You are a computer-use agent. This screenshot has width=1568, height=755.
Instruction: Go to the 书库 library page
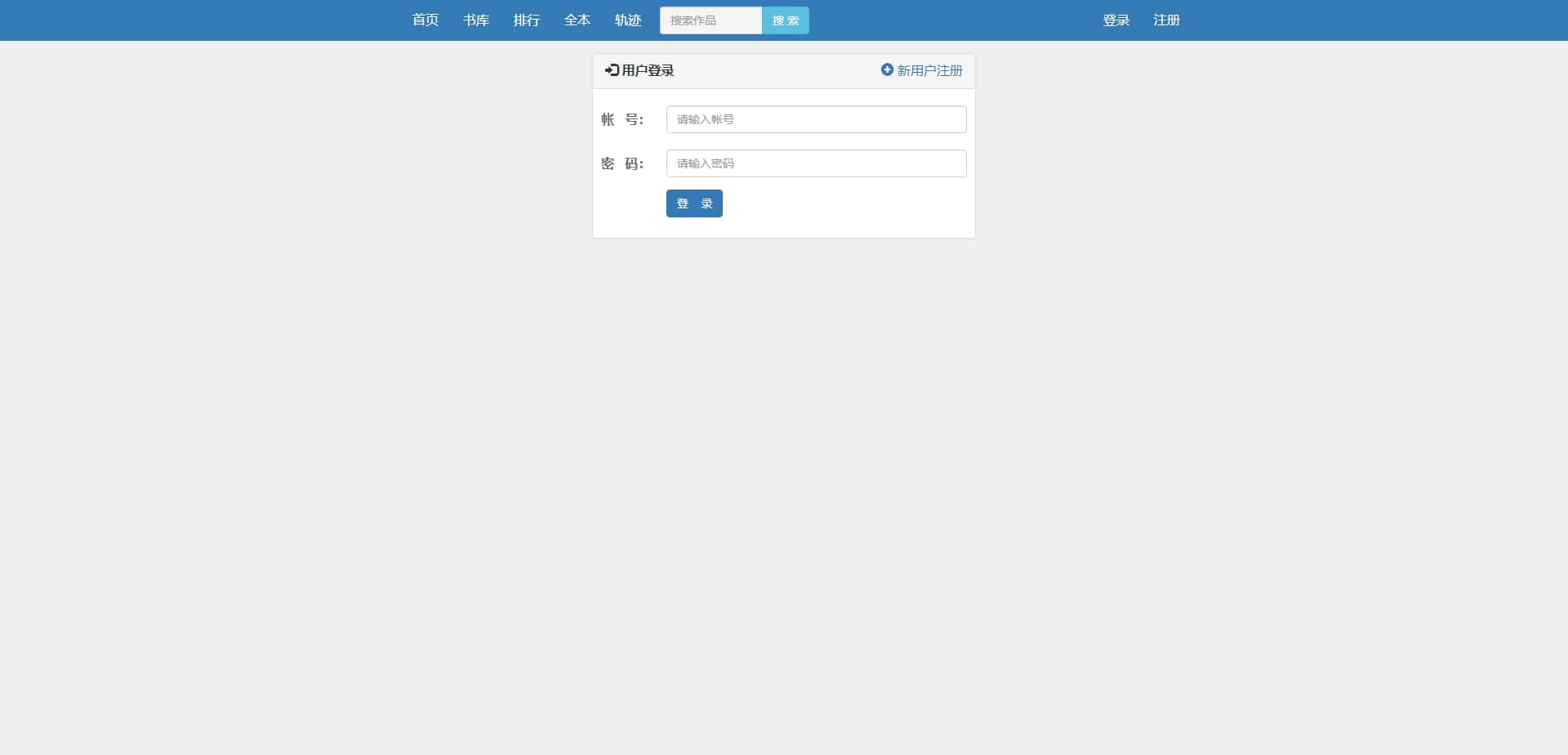[476, 20]
